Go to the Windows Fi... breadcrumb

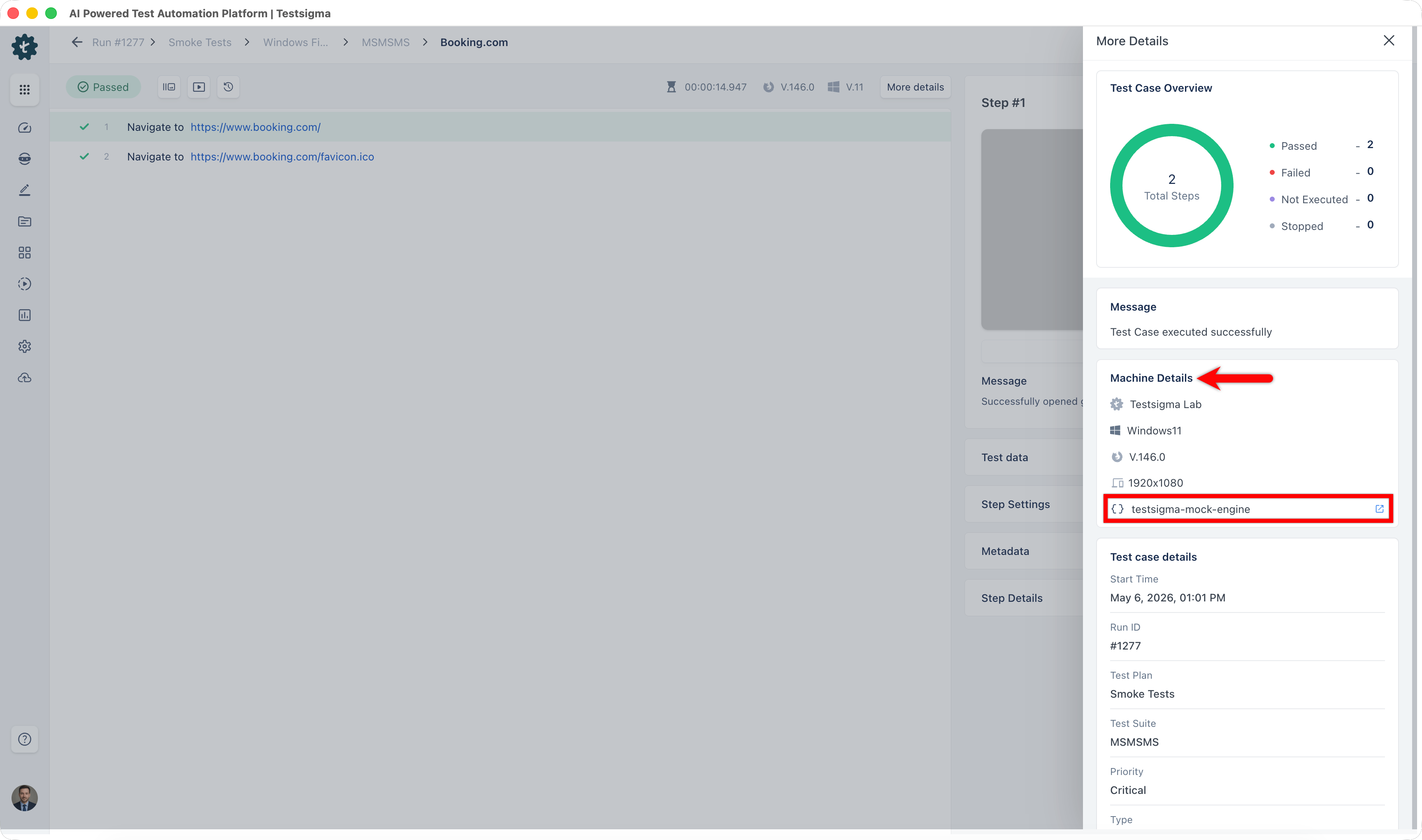coord(295,42)
